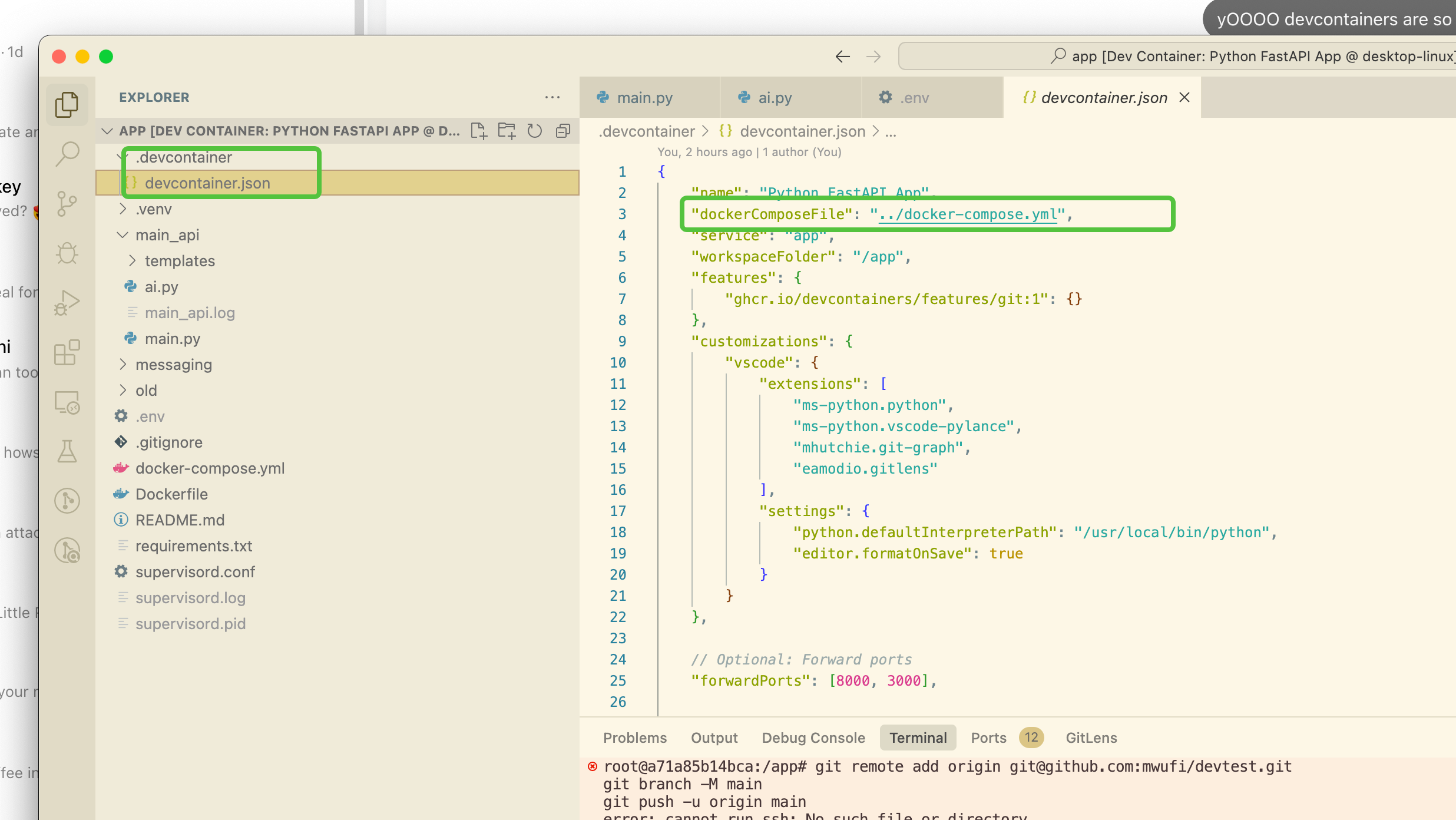This screenshot has height=820, width=1456.
Task: Open the Search view in activity bar
Action: pos(67,154)
